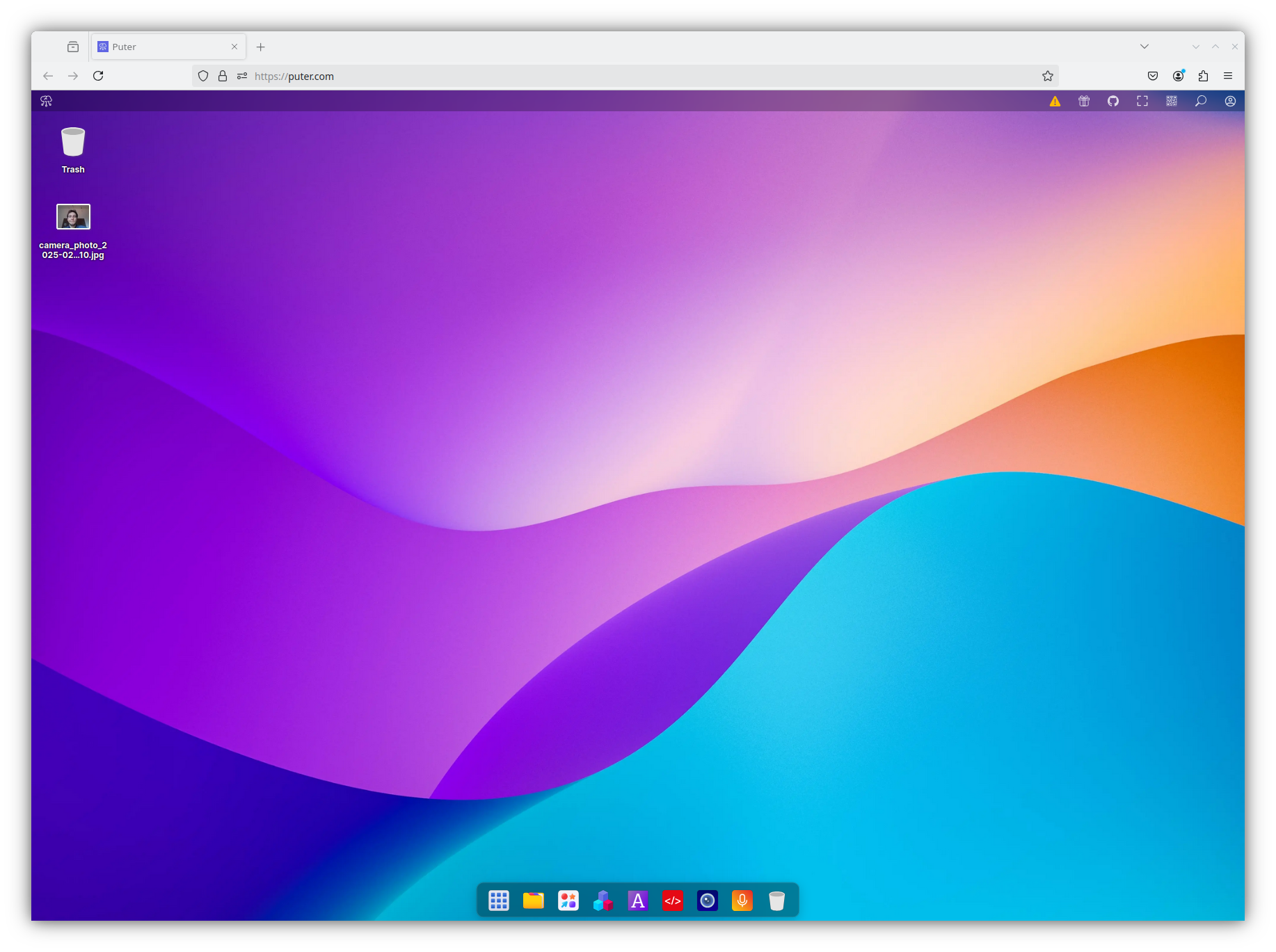Open the Camera app in the dock
This screenshot has width=1276, height=952.
point(708,901)
